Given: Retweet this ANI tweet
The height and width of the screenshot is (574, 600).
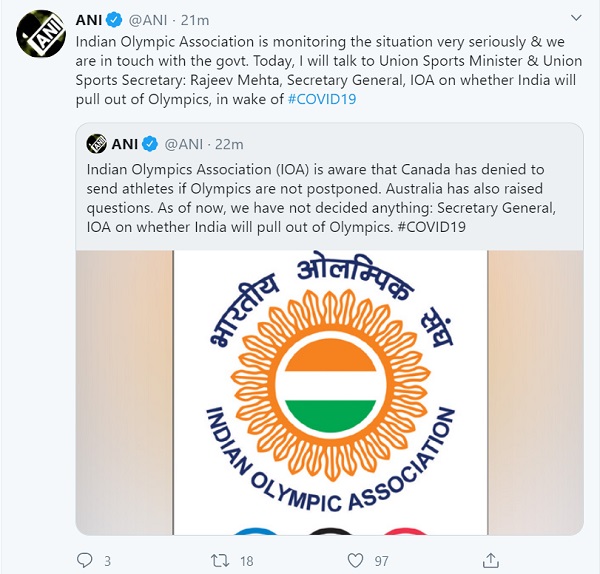Looking at the screenshot, I should point(220,561).
